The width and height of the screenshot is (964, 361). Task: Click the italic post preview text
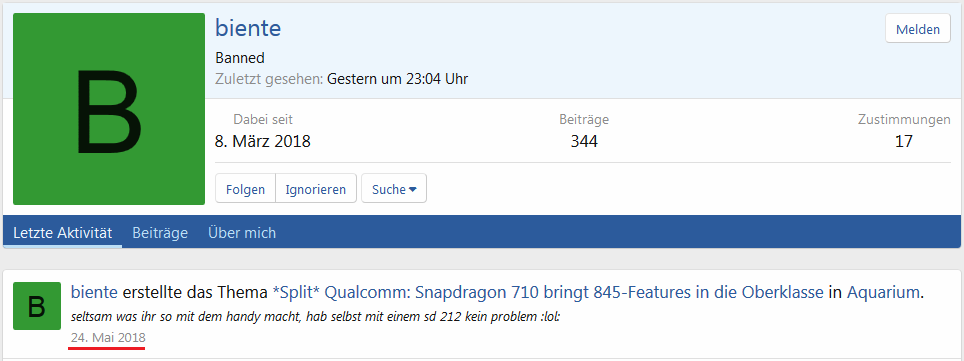(315, 319)
